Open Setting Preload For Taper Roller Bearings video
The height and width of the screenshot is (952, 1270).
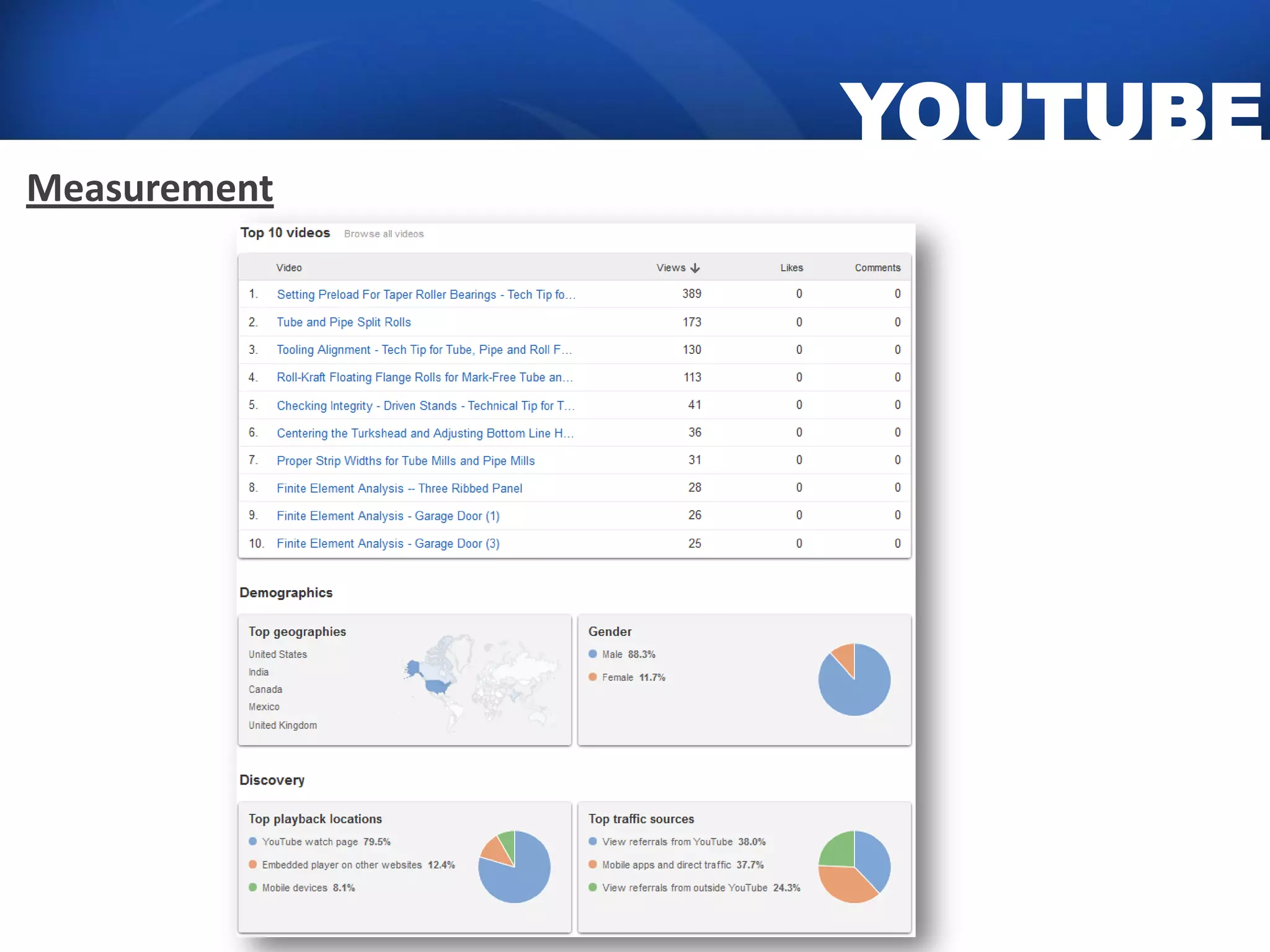[x=426, y=294]
